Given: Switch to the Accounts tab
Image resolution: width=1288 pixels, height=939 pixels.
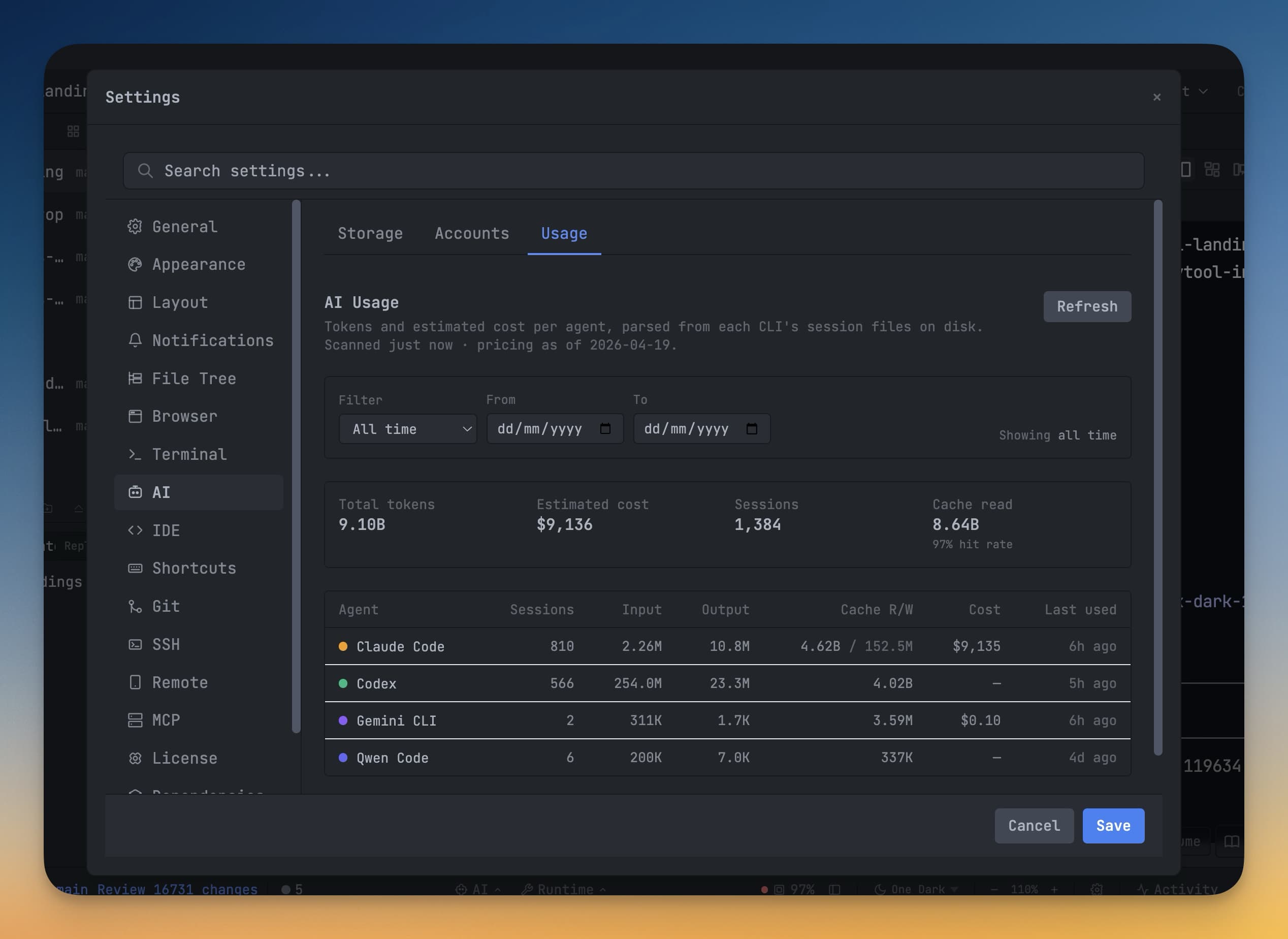Looking at the screenshot, I should point(472,233).
